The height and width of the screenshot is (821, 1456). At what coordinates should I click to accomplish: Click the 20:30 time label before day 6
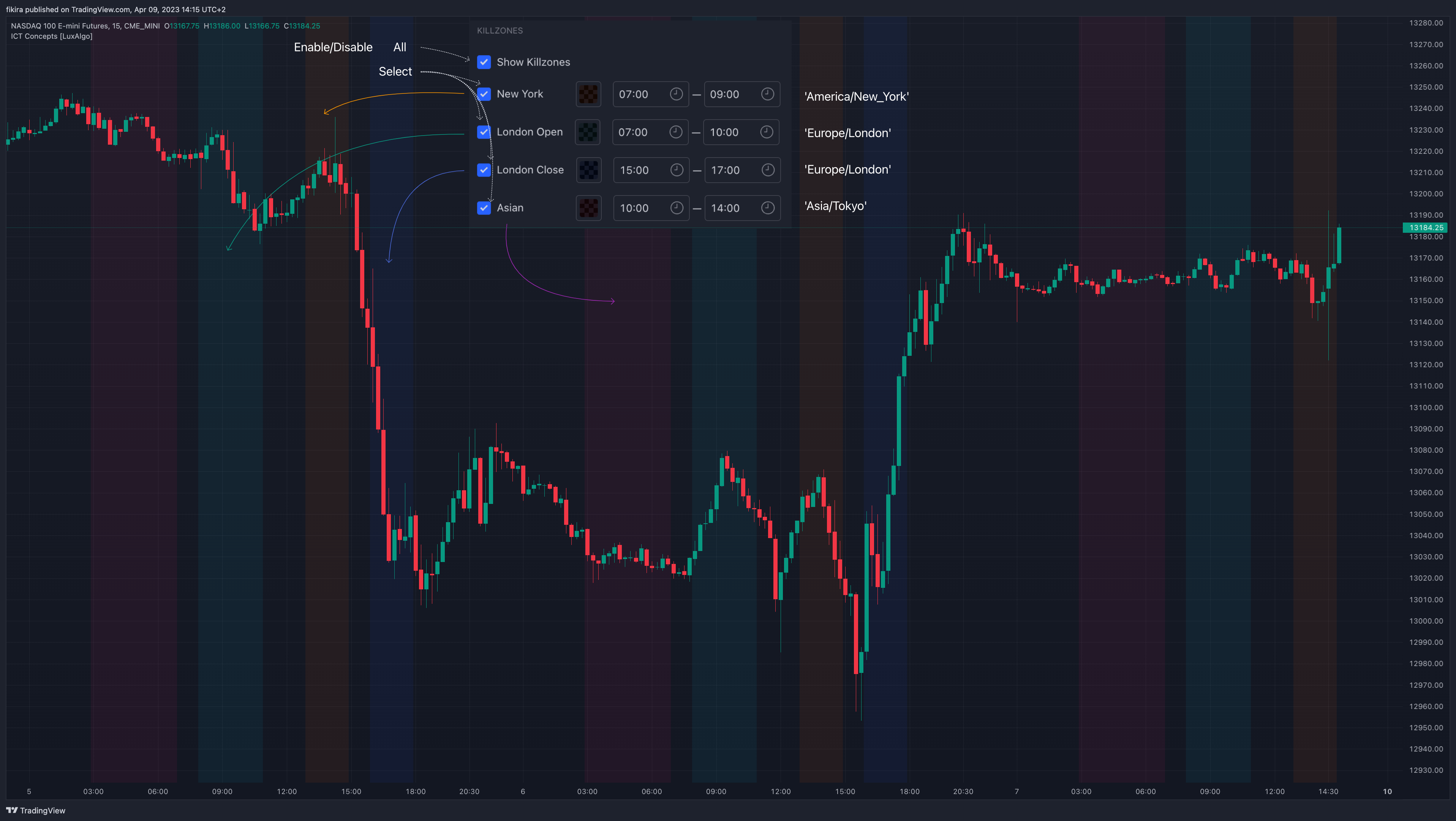click(x=469, y=792)
